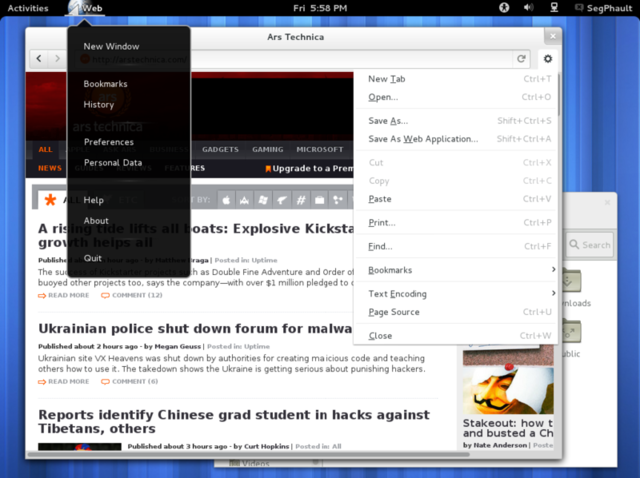Choose Save As... in the gear menu

(x=456, y=121)
